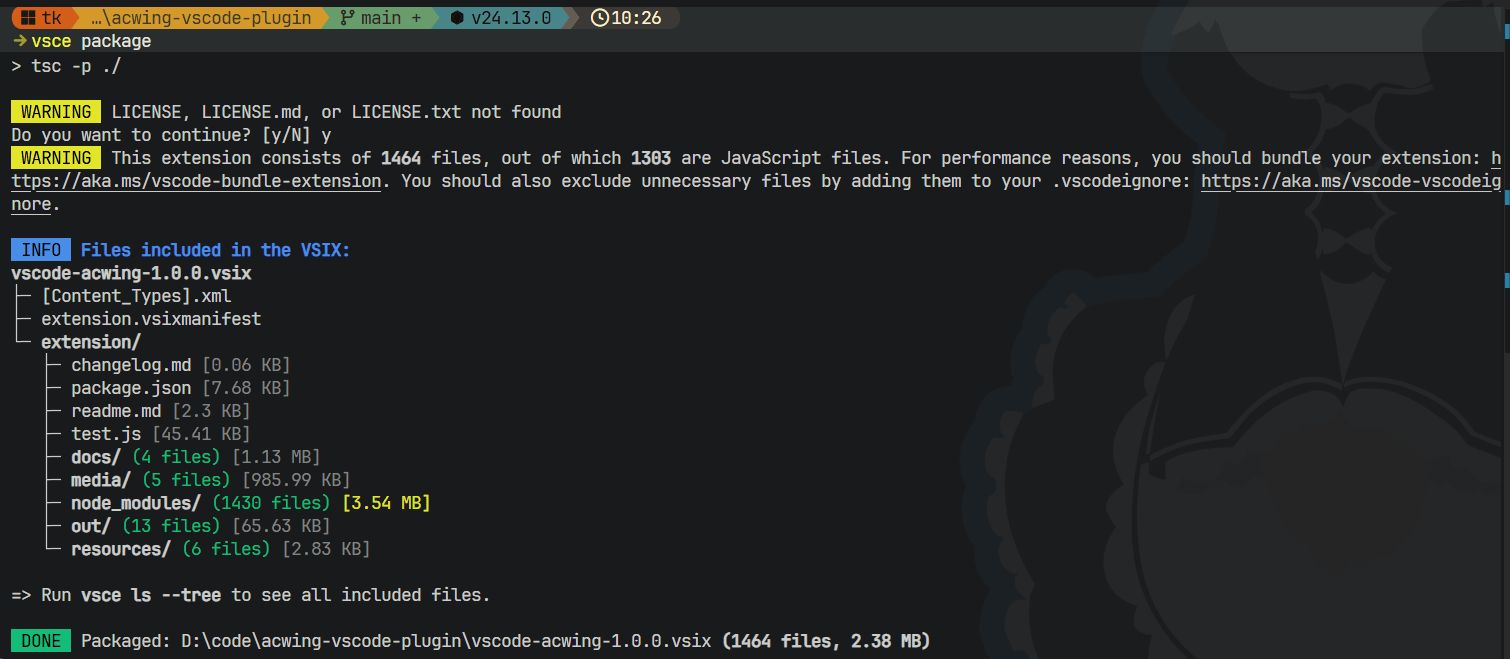Click the terminal vertical scrollbar
The image size is (1510, 659).
(x=1505, y=329)
